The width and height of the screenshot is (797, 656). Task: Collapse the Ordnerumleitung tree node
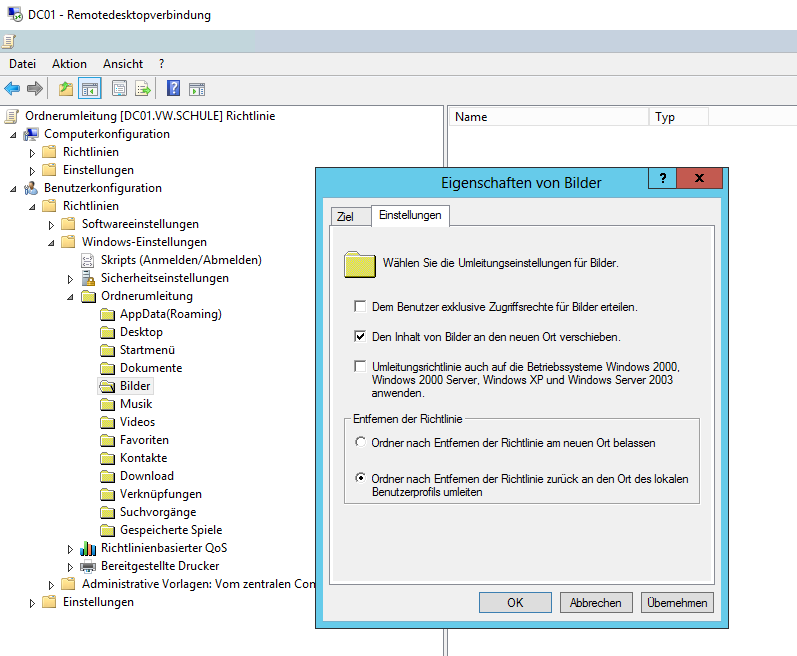[x=71, y=296]
